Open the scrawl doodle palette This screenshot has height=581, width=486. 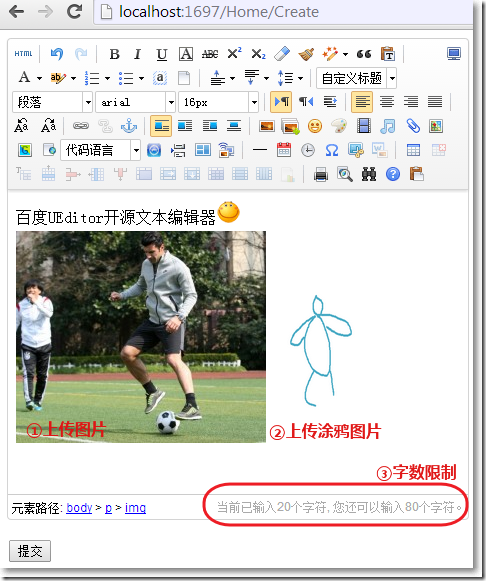[x=339, y=126]
